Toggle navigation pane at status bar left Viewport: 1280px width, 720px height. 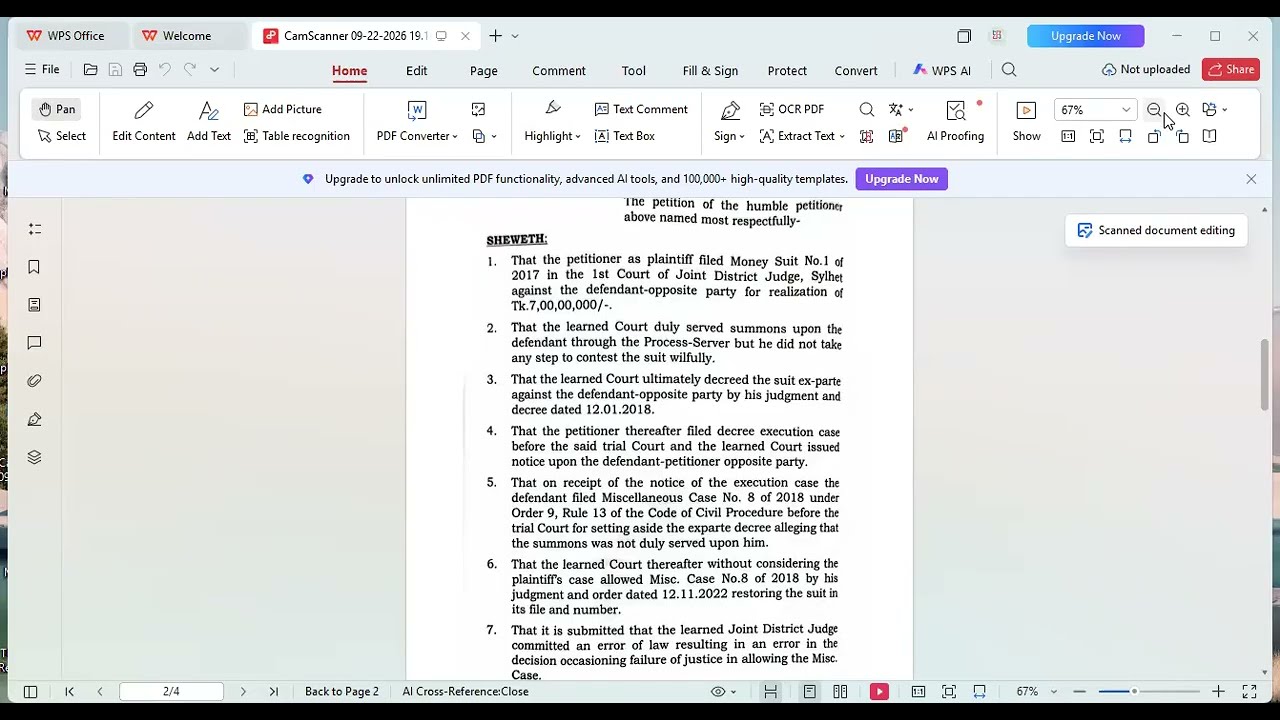(x=30, y=691)
